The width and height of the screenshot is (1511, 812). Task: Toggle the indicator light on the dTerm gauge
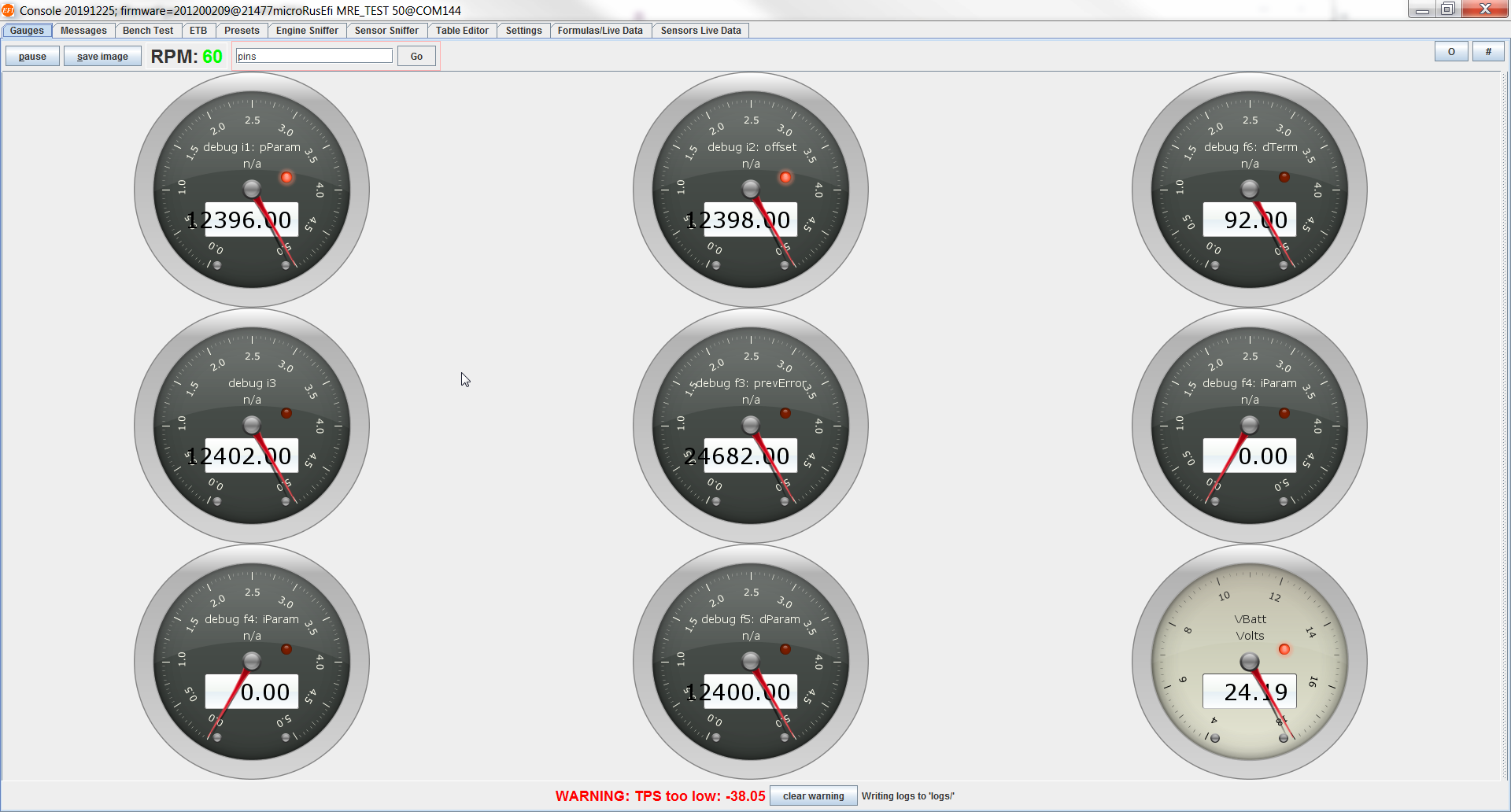tap(1284, 177)
